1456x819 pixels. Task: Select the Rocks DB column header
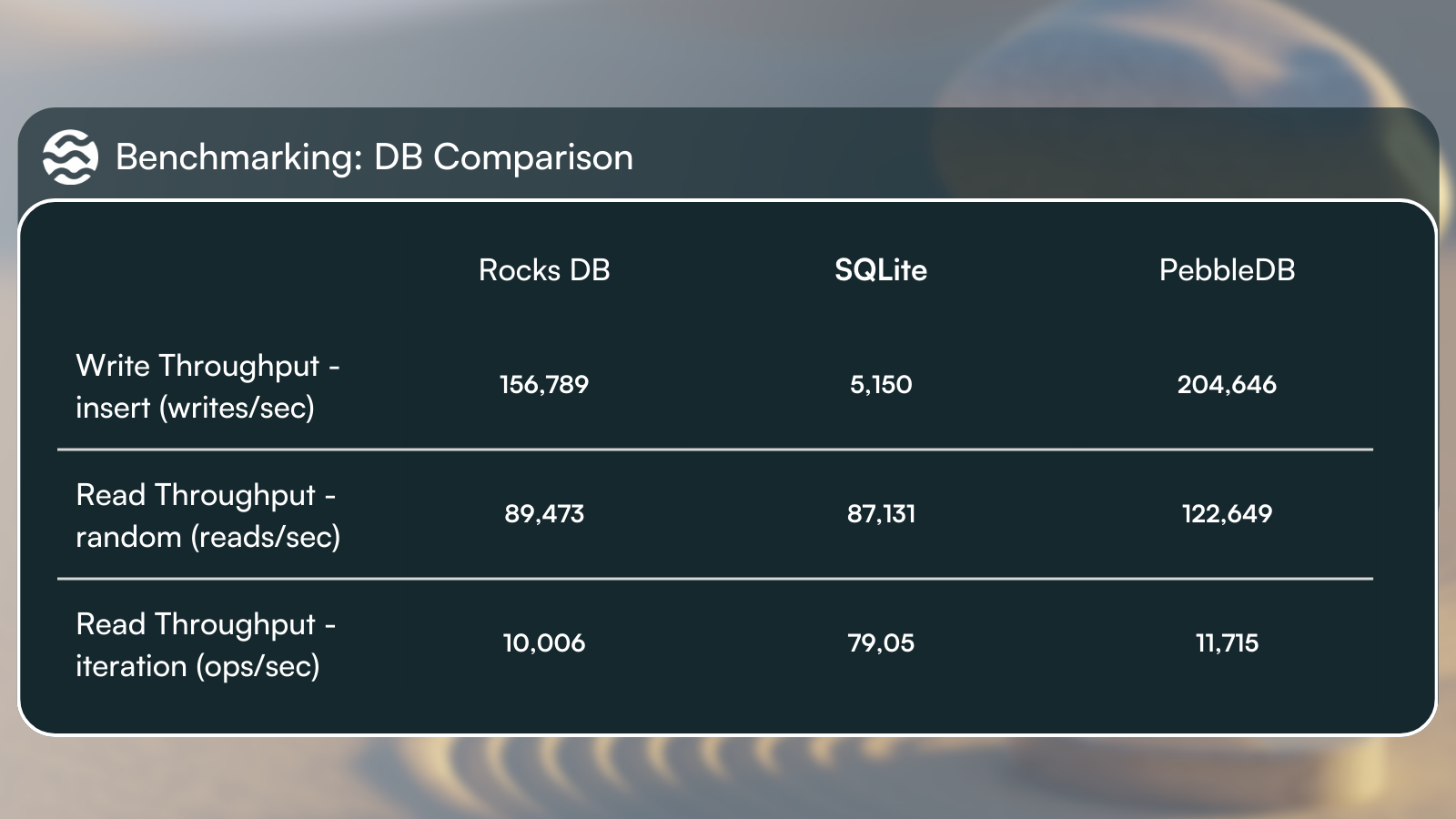click(544, 270)
